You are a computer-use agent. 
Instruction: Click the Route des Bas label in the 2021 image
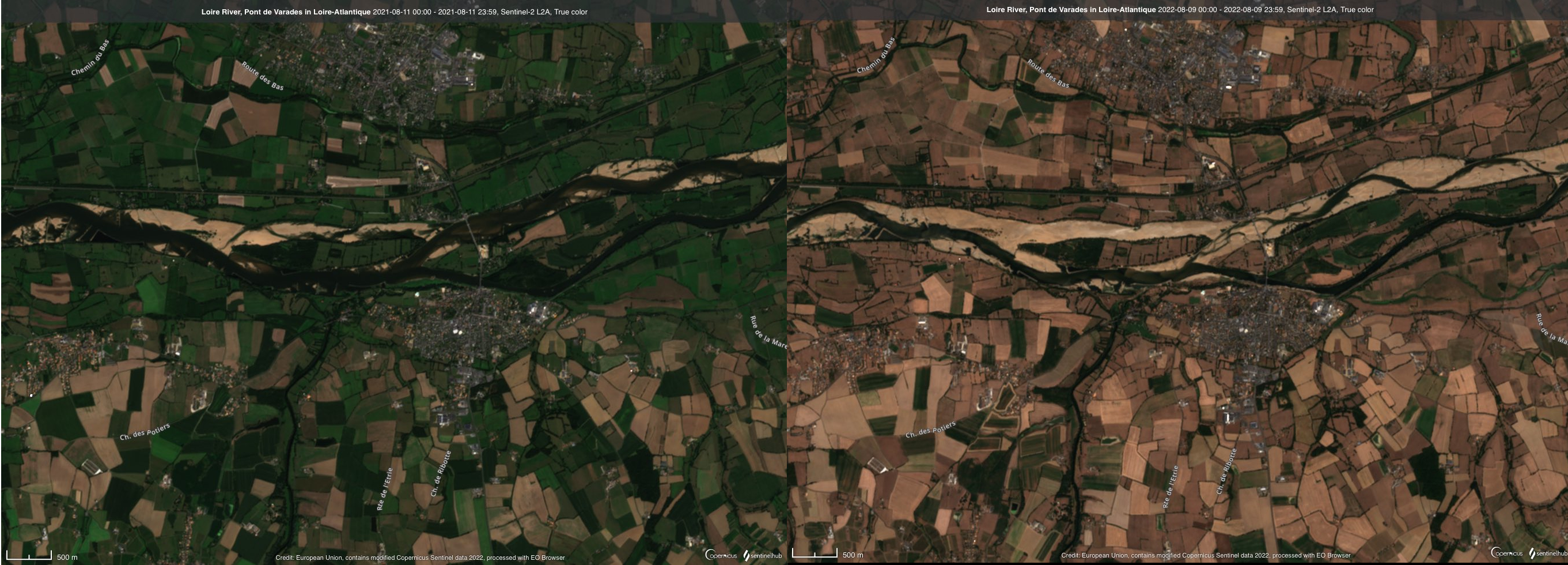click(262, 76)
